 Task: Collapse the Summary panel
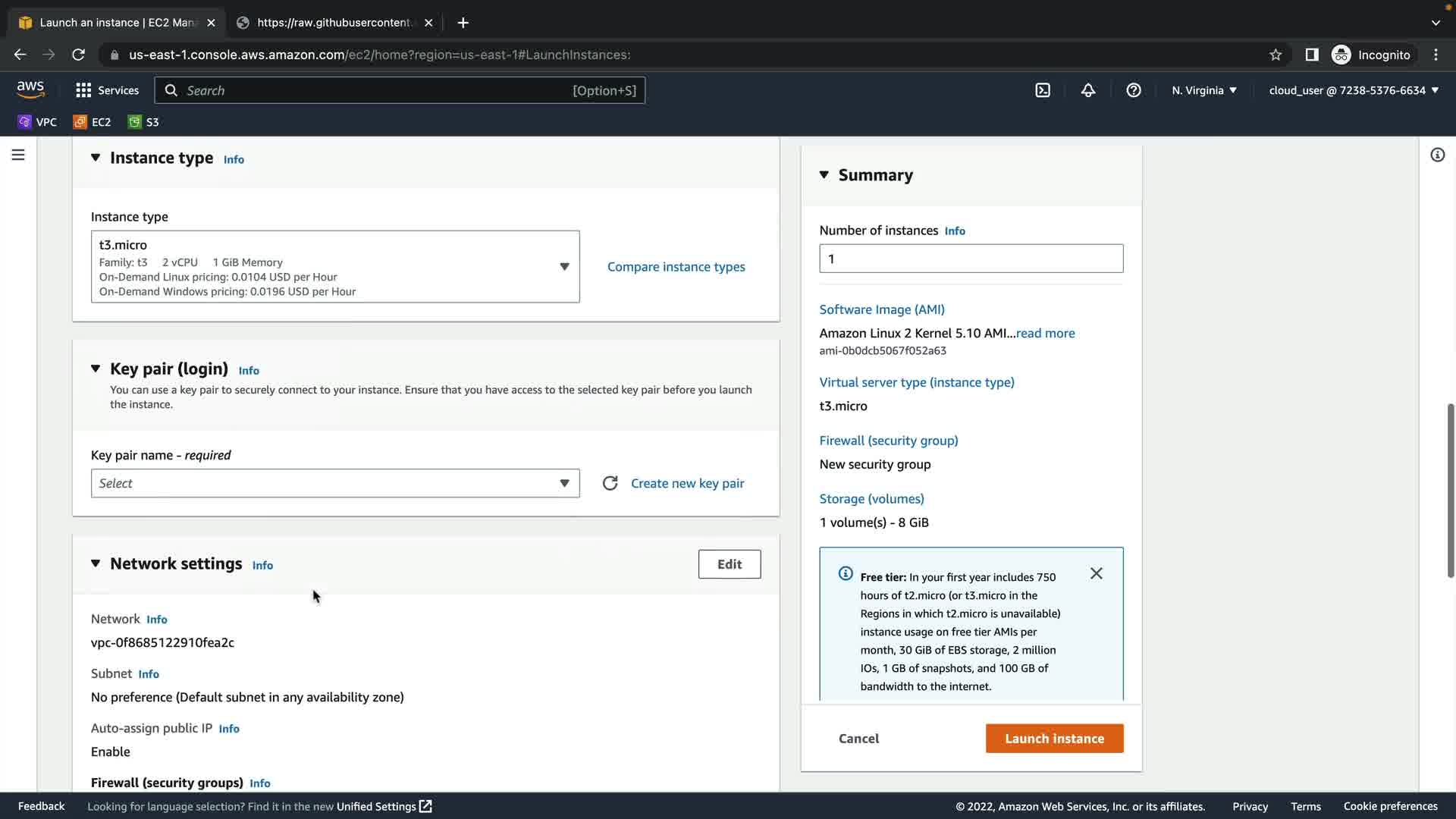click(x=824, y=175)
